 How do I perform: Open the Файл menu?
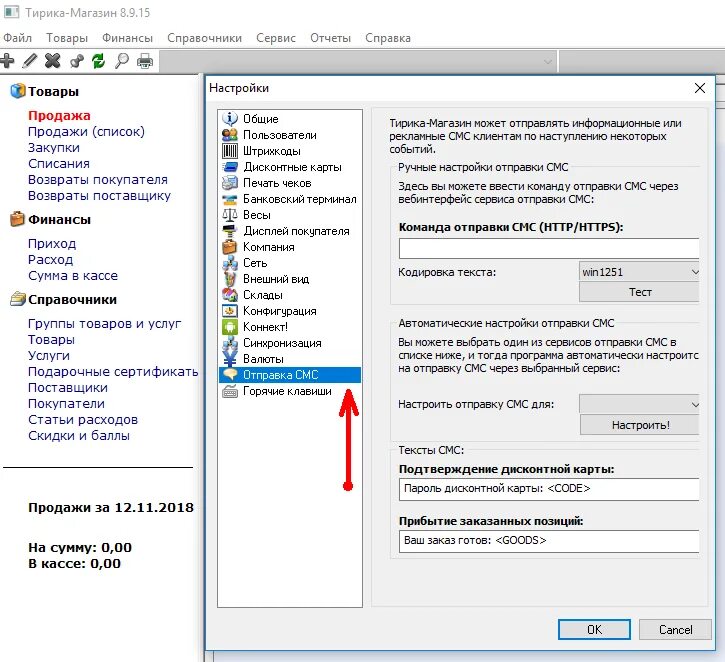point(18,38)
